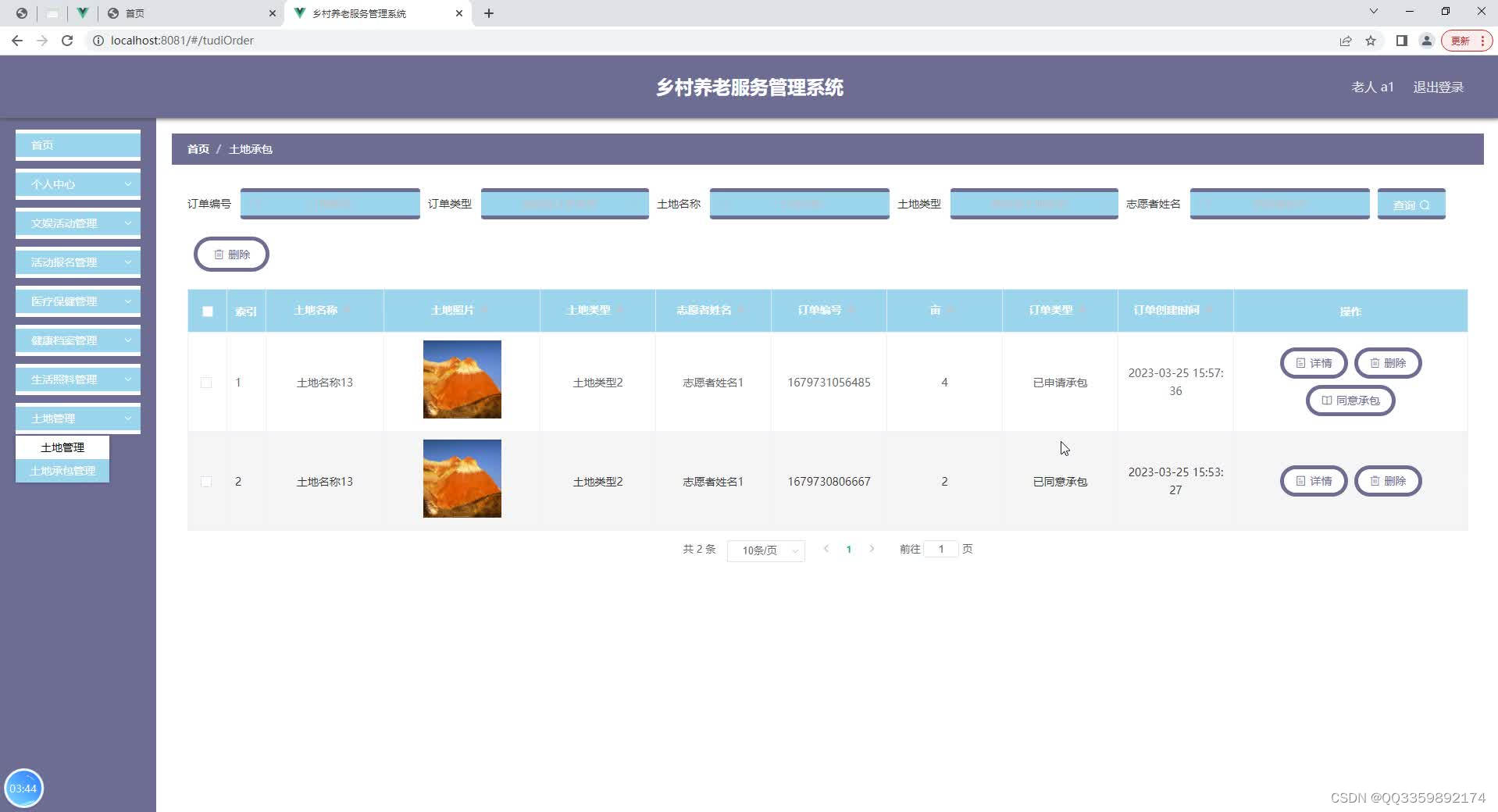Sort by the 土地名称 column
The height and width of the screenshot is (812, 1498).
(323, 310)
